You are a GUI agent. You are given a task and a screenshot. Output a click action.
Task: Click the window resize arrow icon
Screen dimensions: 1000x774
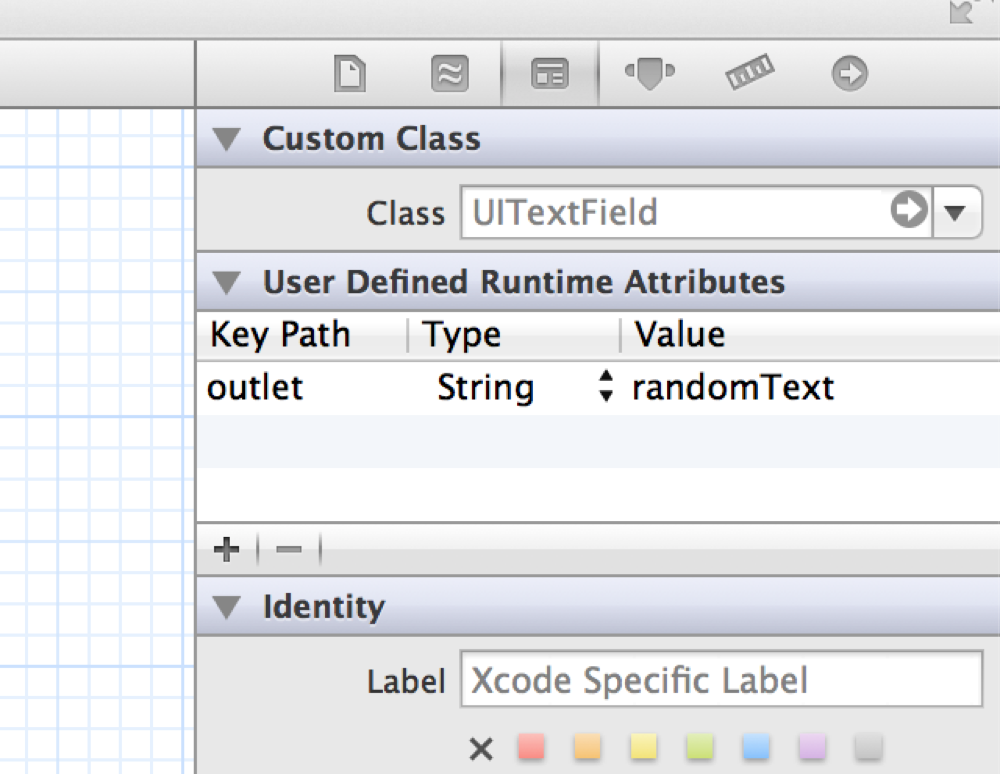tap(962, 11)
